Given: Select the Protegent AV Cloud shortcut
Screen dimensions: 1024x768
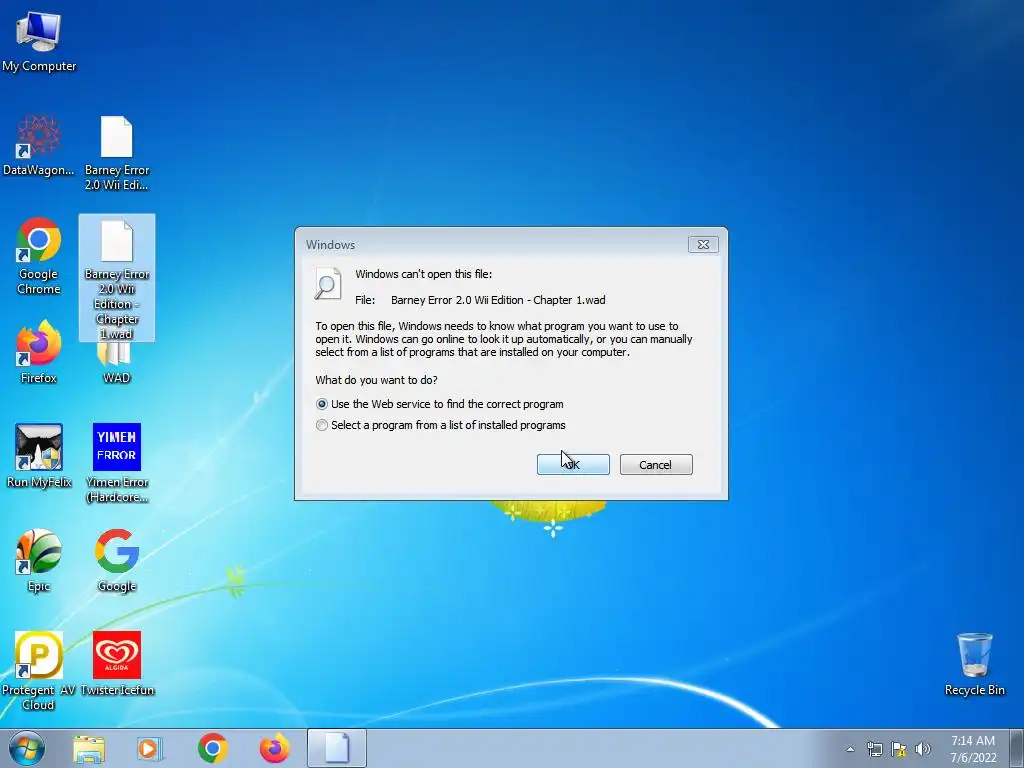Looking at the screenshot, I should pos(39,671).
